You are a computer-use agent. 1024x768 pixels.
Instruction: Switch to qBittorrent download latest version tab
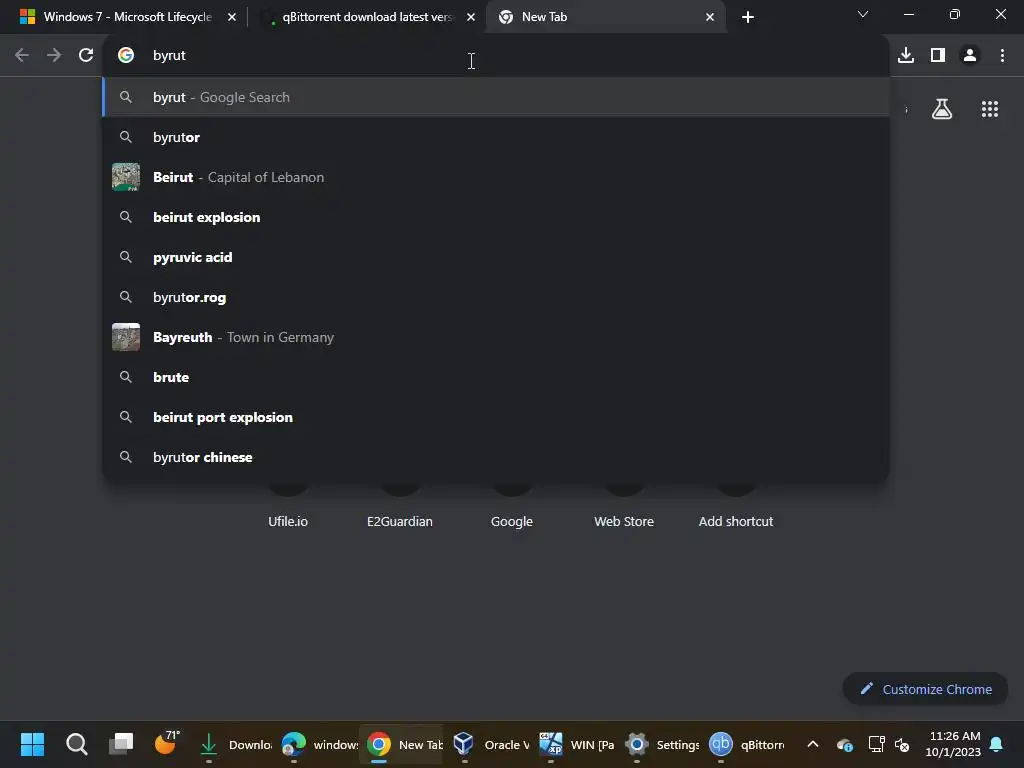click(367, 17)
